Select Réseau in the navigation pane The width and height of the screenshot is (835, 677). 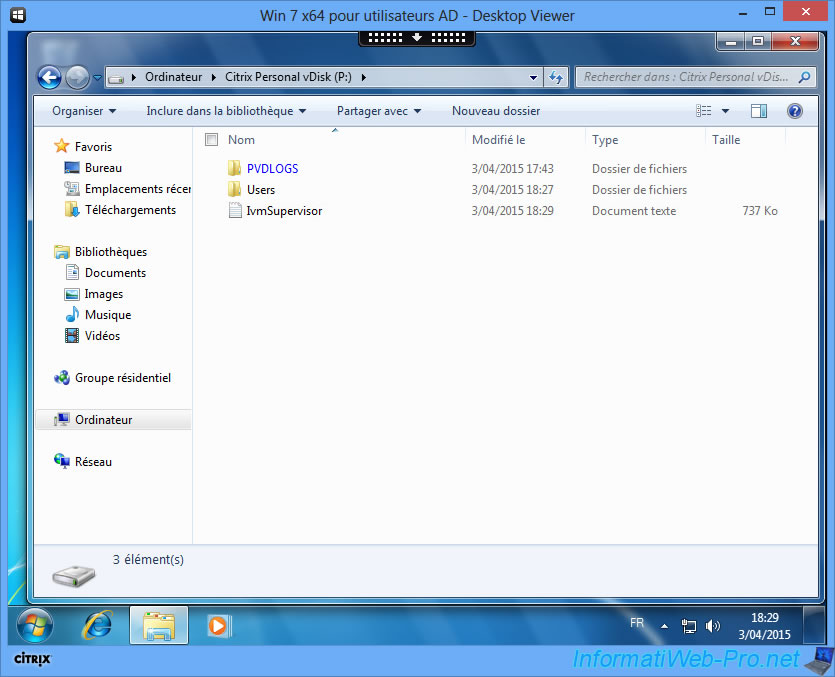pyautogui.click(x=93, y=462)
